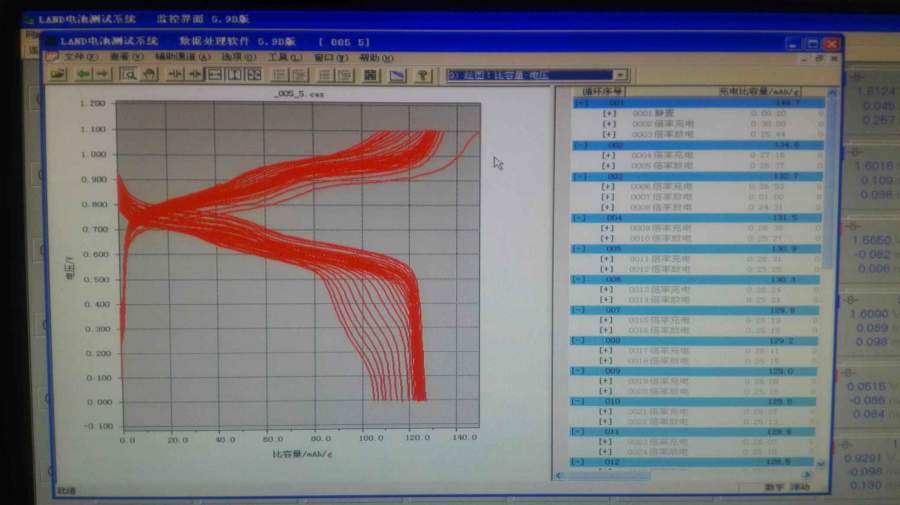Open the 选项 (Options) menu

(238, 57)
